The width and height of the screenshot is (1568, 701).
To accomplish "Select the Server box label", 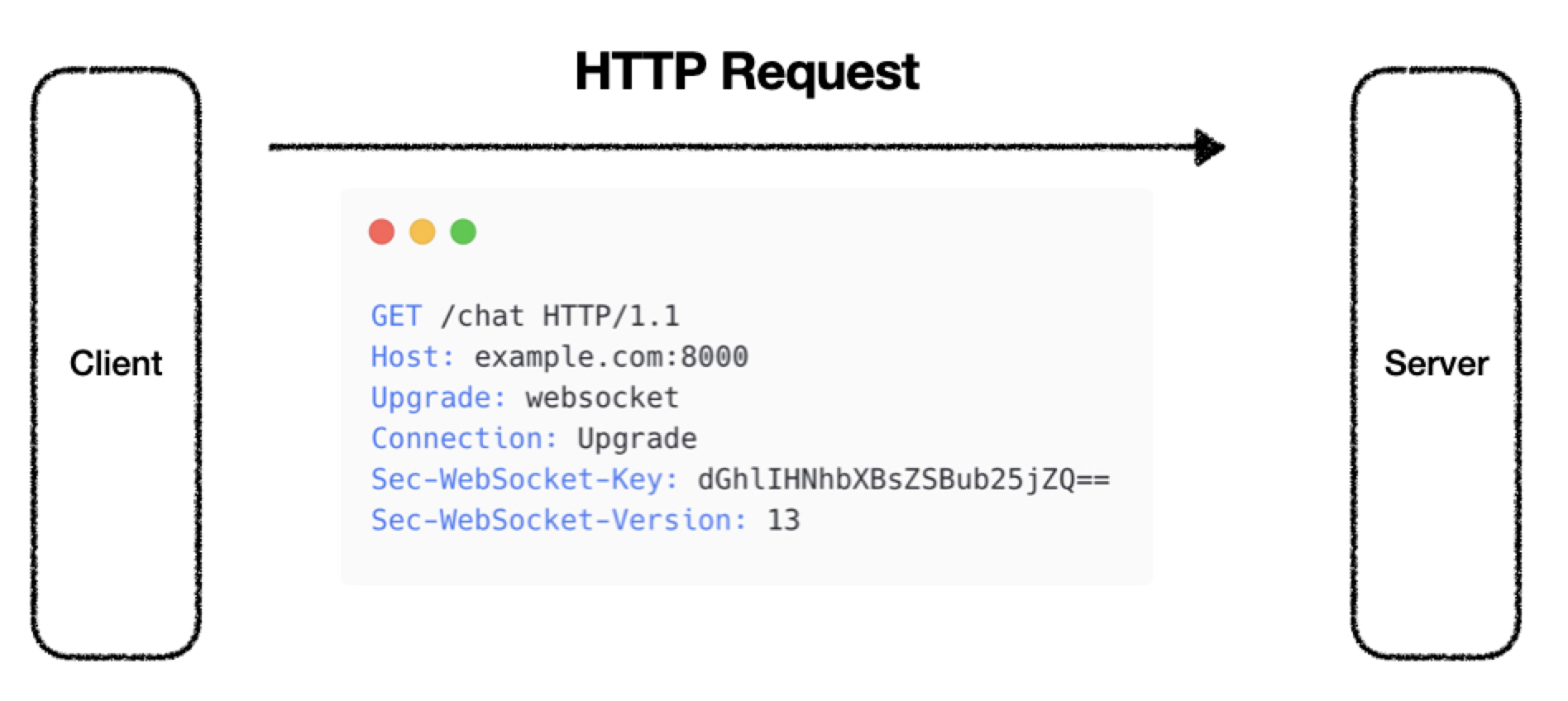I will tap(1437, 364).
